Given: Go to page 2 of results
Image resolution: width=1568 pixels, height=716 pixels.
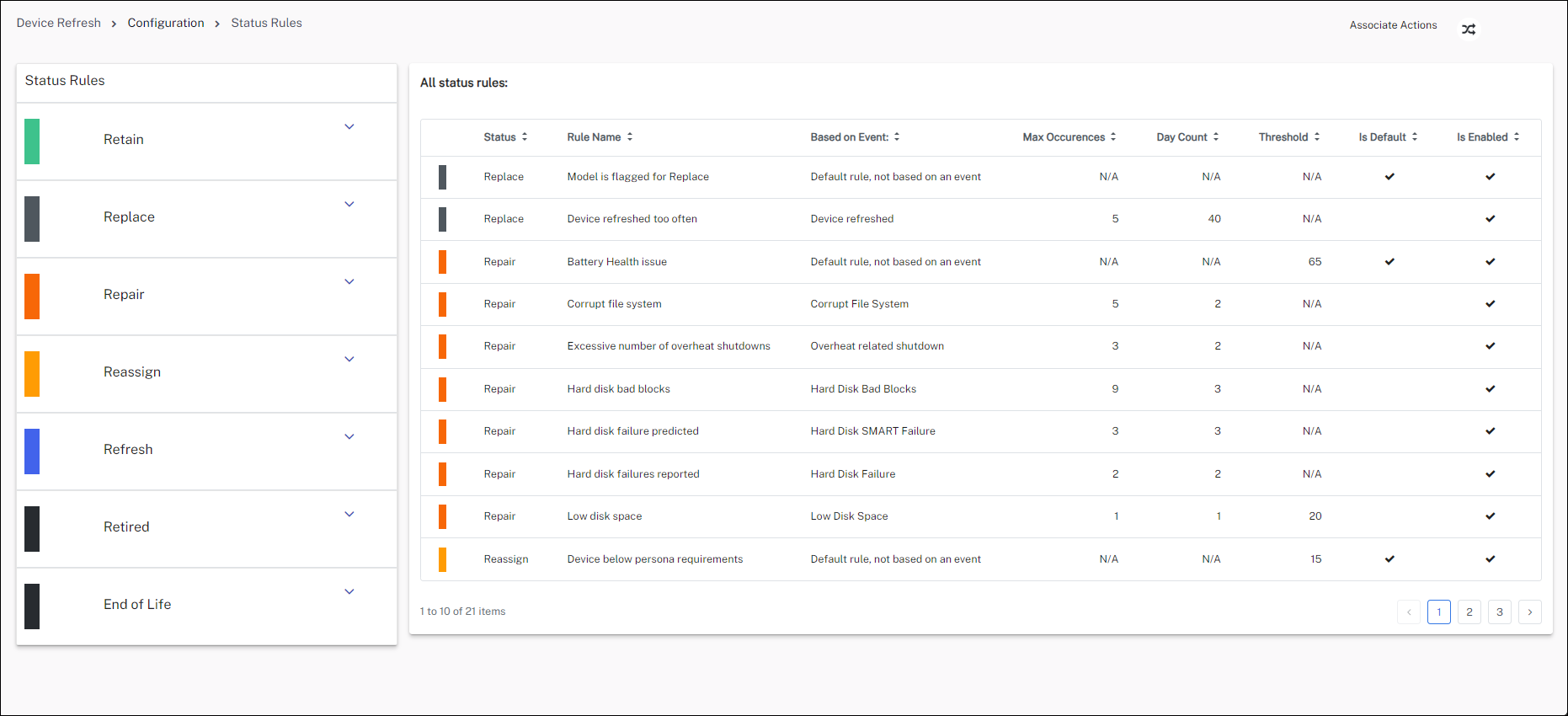Looking at the screenshot, I should [1469, 612].
